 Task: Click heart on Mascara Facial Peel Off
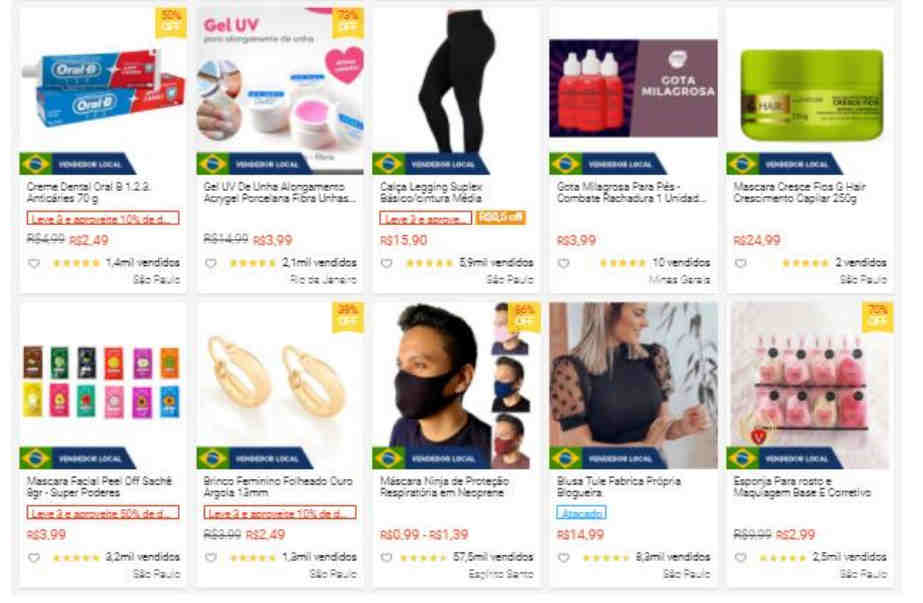click(34, 558)
